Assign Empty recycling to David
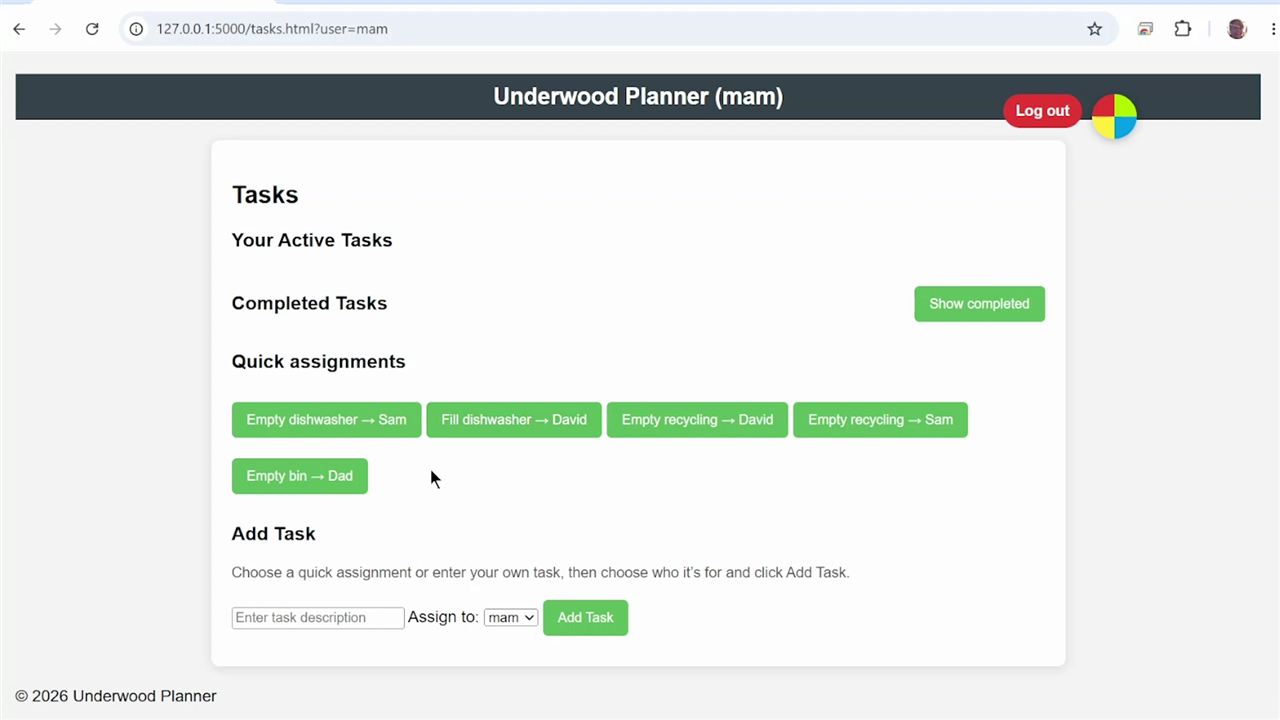This screenshot has width=1280, height=720. [697, 420]
